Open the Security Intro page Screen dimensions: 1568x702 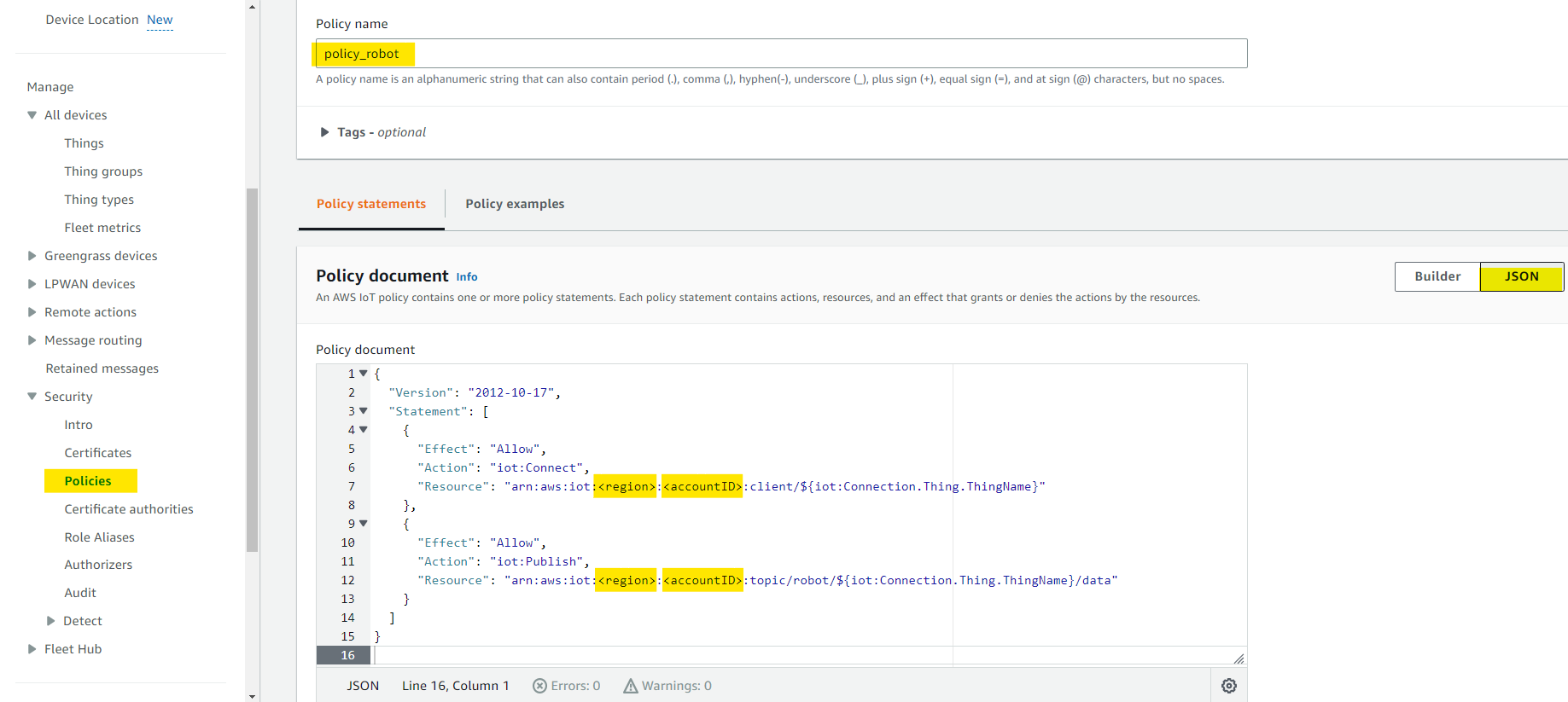[79, 425]
